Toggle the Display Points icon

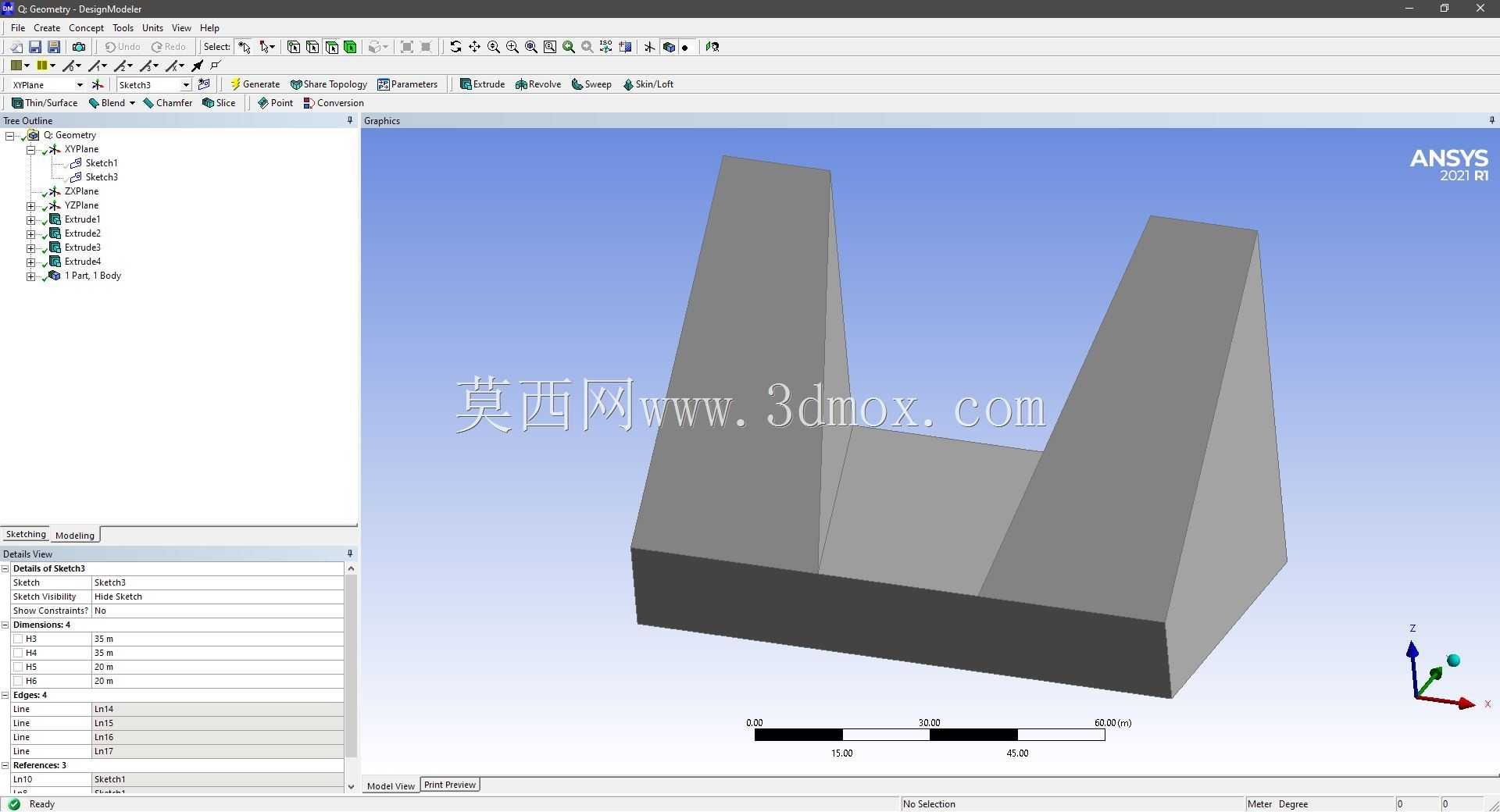685,47
